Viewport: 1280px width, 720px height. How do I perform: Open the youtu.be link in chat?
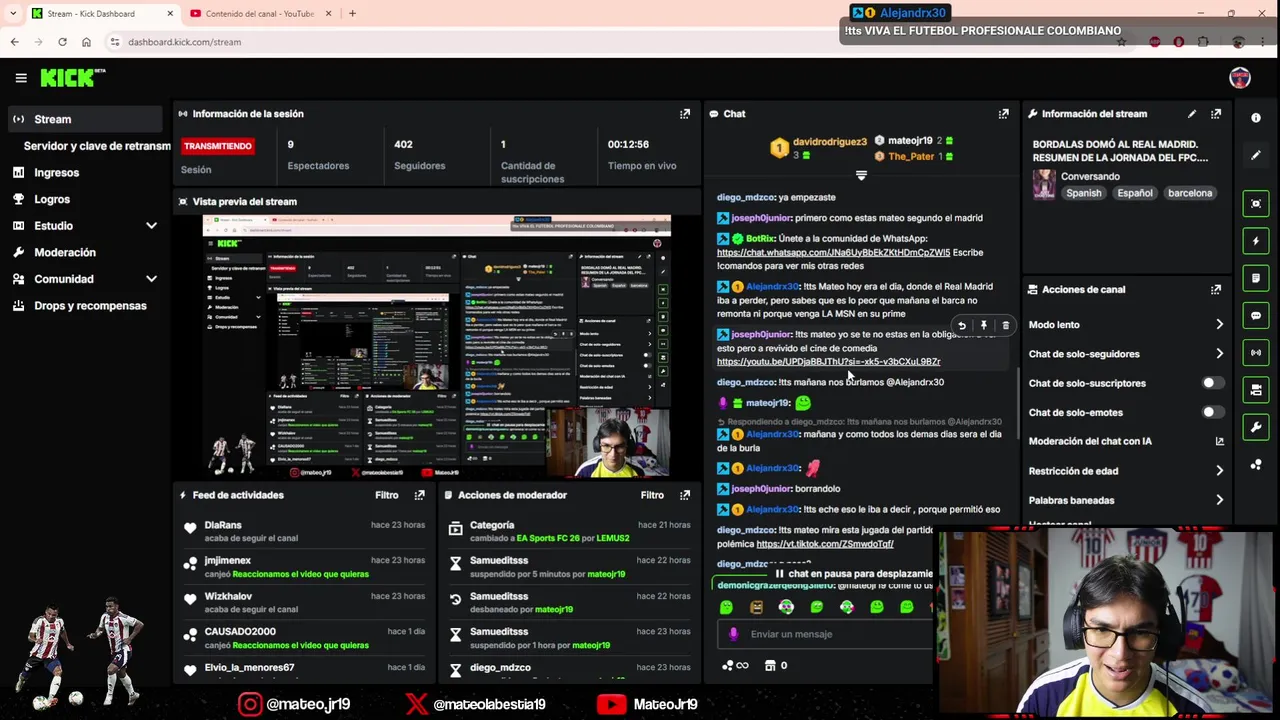point(828,362)
